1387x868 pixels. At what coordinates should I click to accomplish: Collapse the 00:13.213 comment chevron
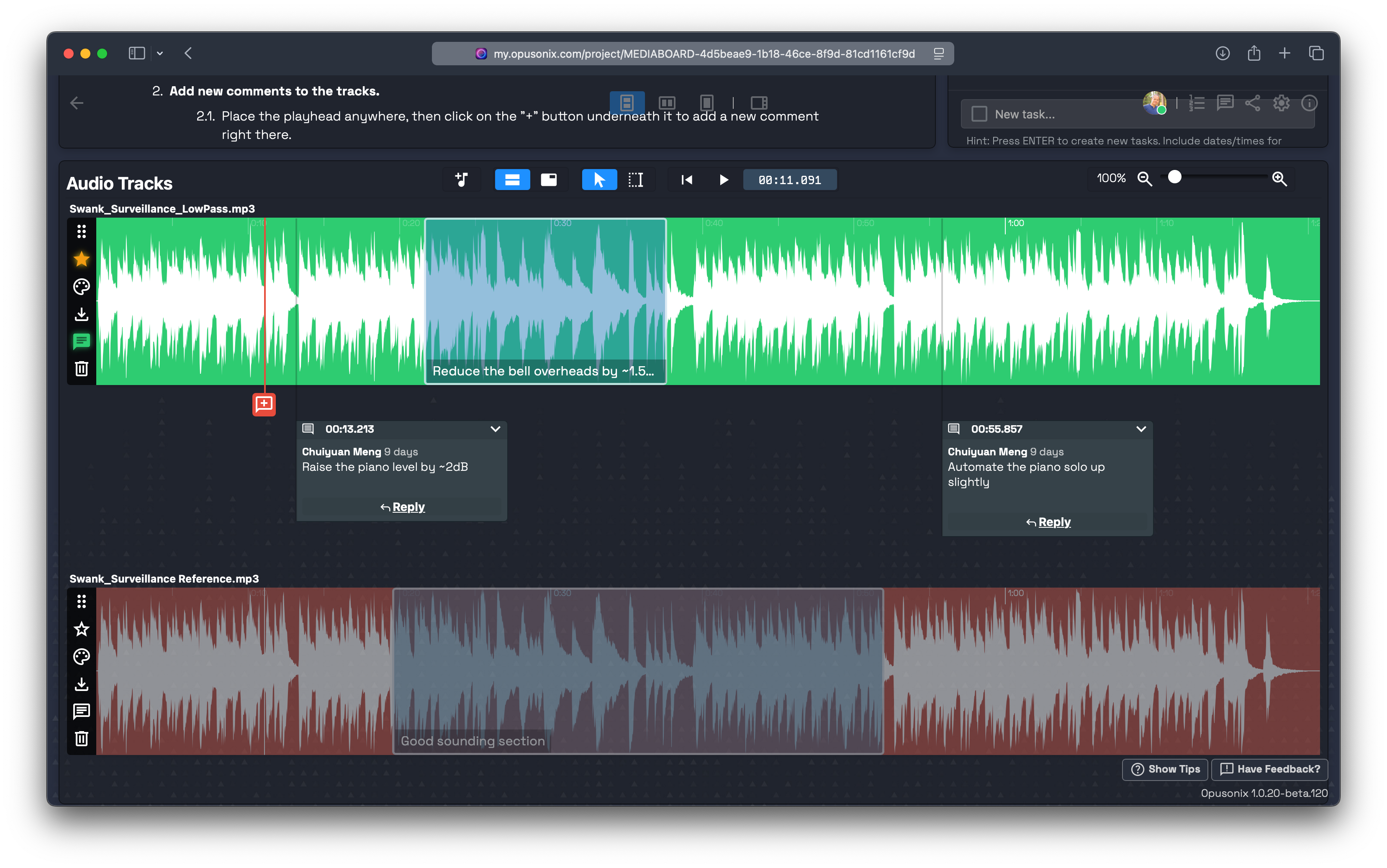pyautogui.click(x=495, y=429)
